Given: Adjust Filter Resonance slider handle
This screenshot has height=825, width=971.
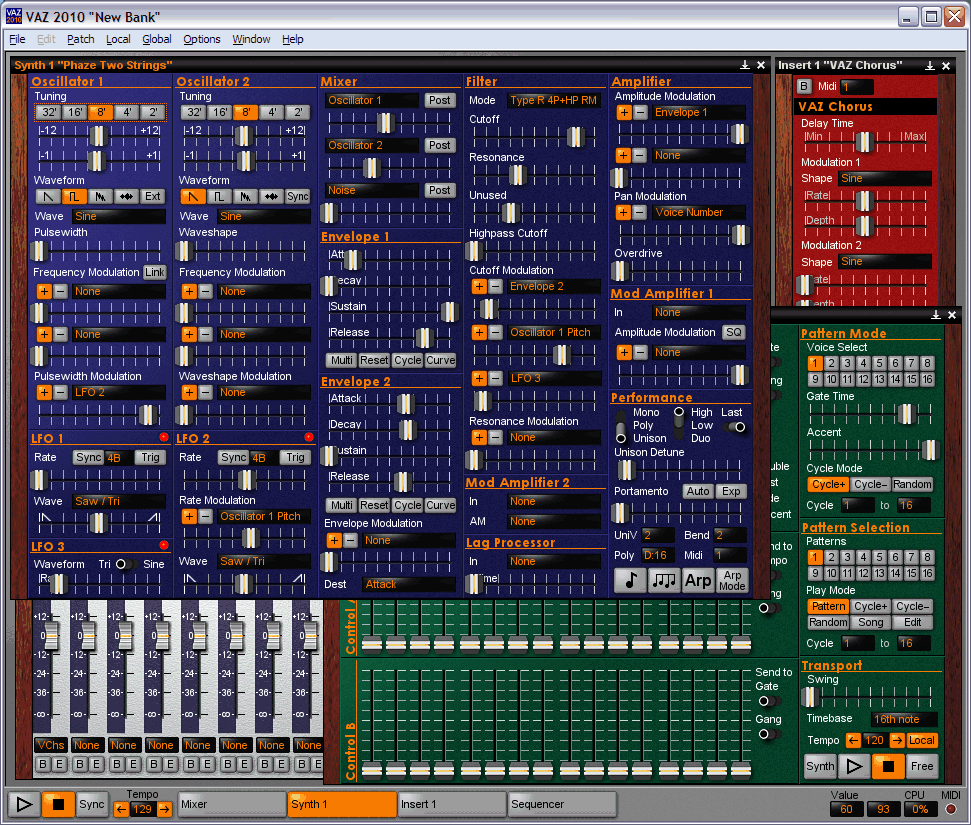Looking at the screenshot, I should click(517, 175).
